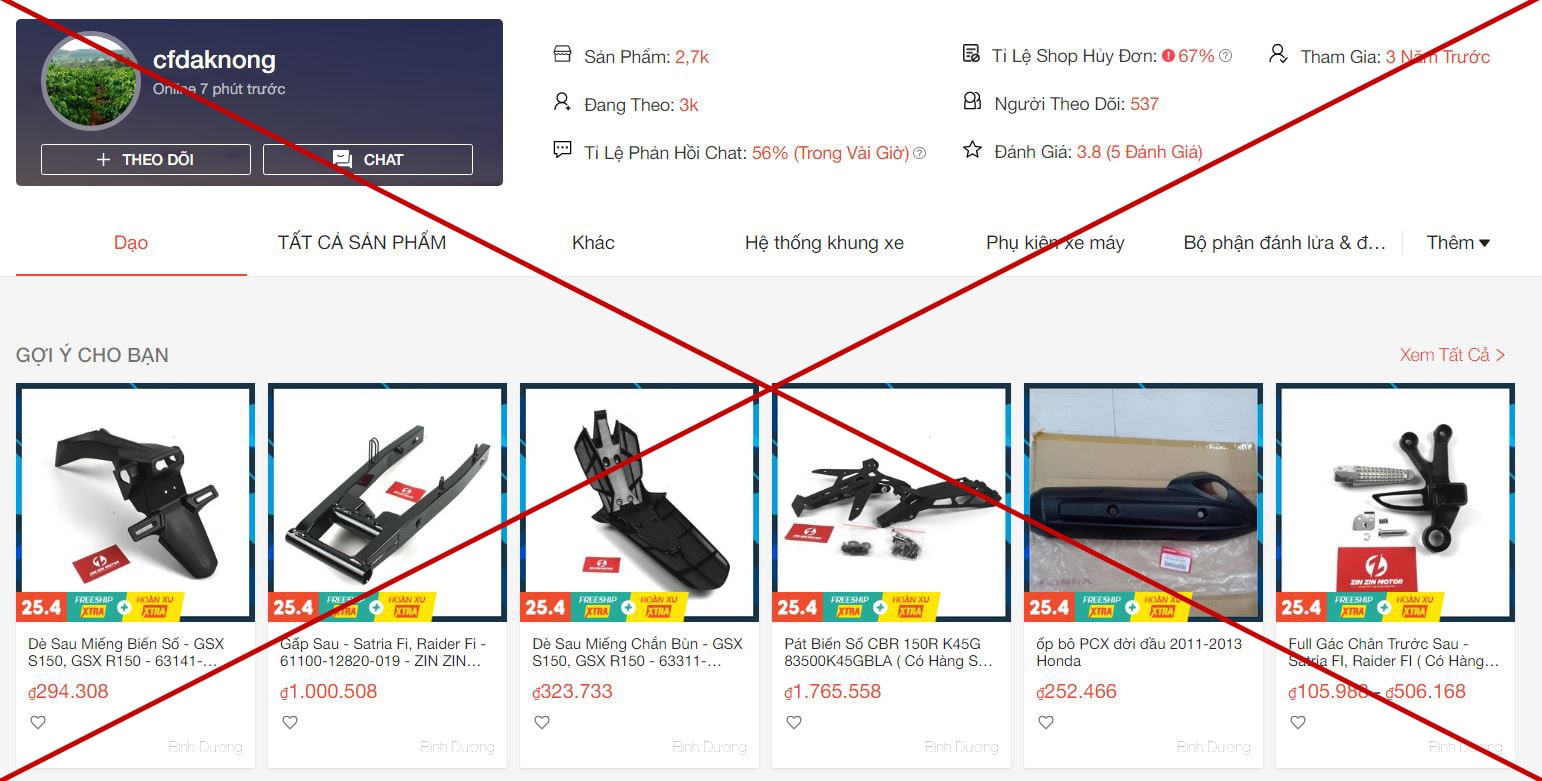The image size is (1542, 781).
Task: Switch to TẤT CẢ SẢN PHẨM tab
Action: point(362,243)
